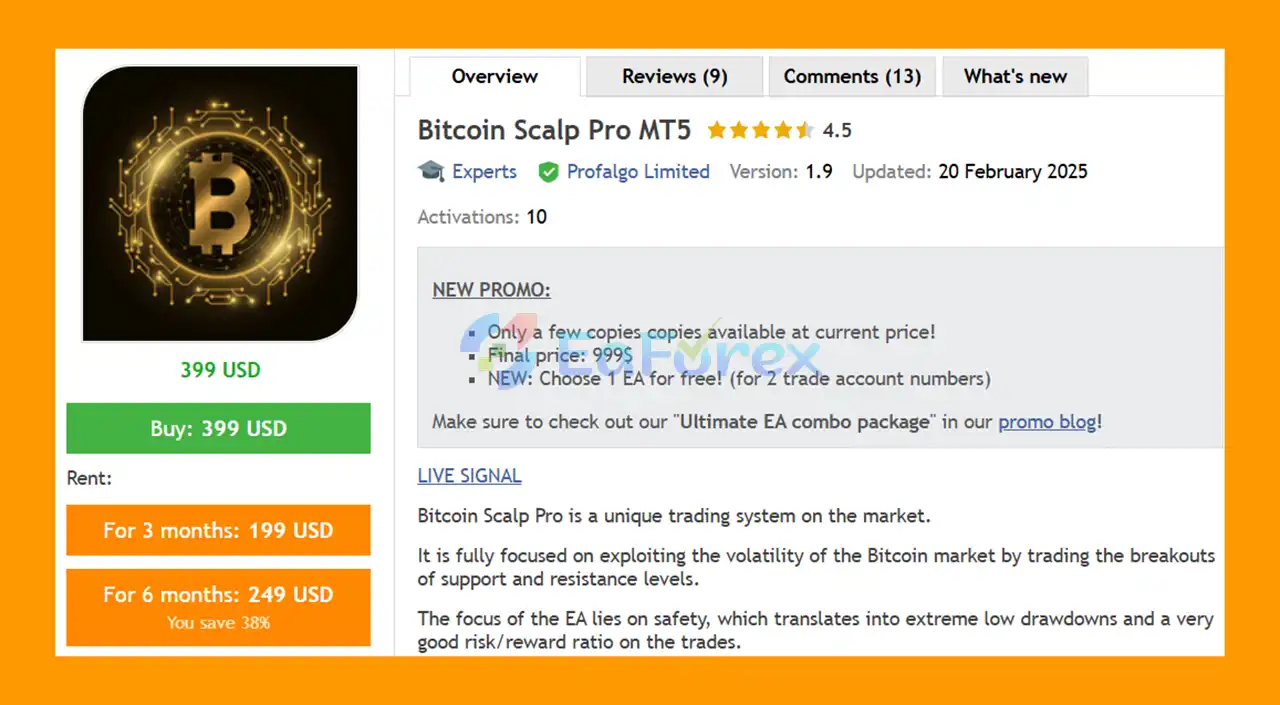The image size is (1280, 705).
Task: Click the green 399 USD price text
Action: tap(220, 370)
